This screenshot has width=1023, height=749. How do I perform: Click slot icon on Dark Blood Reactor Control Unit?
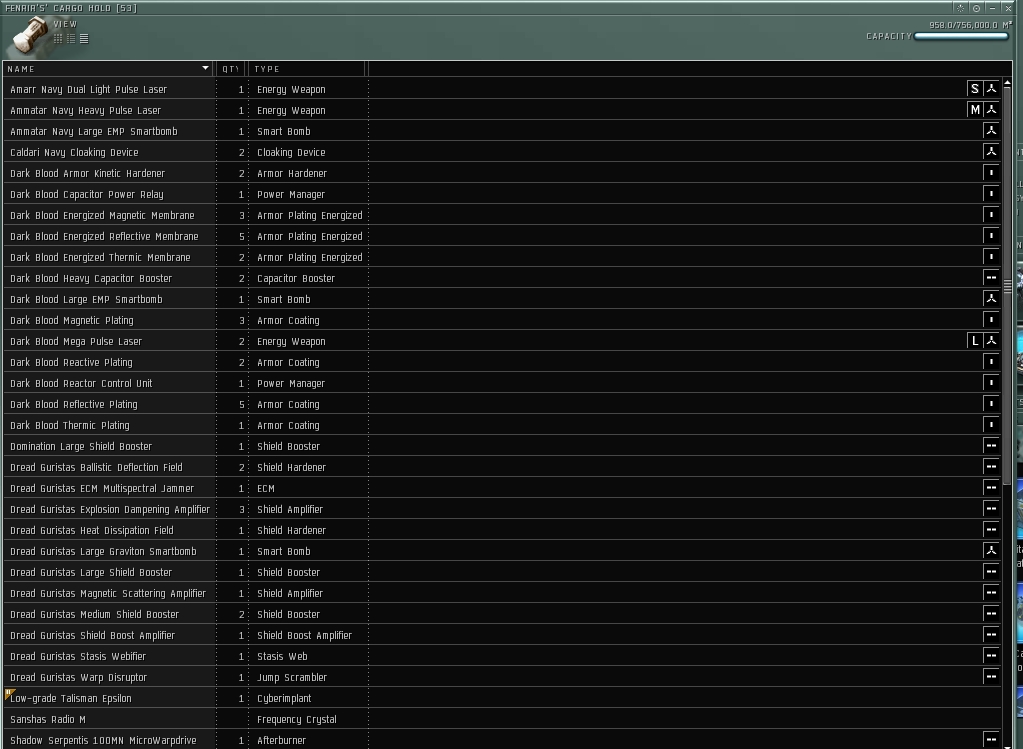point(991,382)
